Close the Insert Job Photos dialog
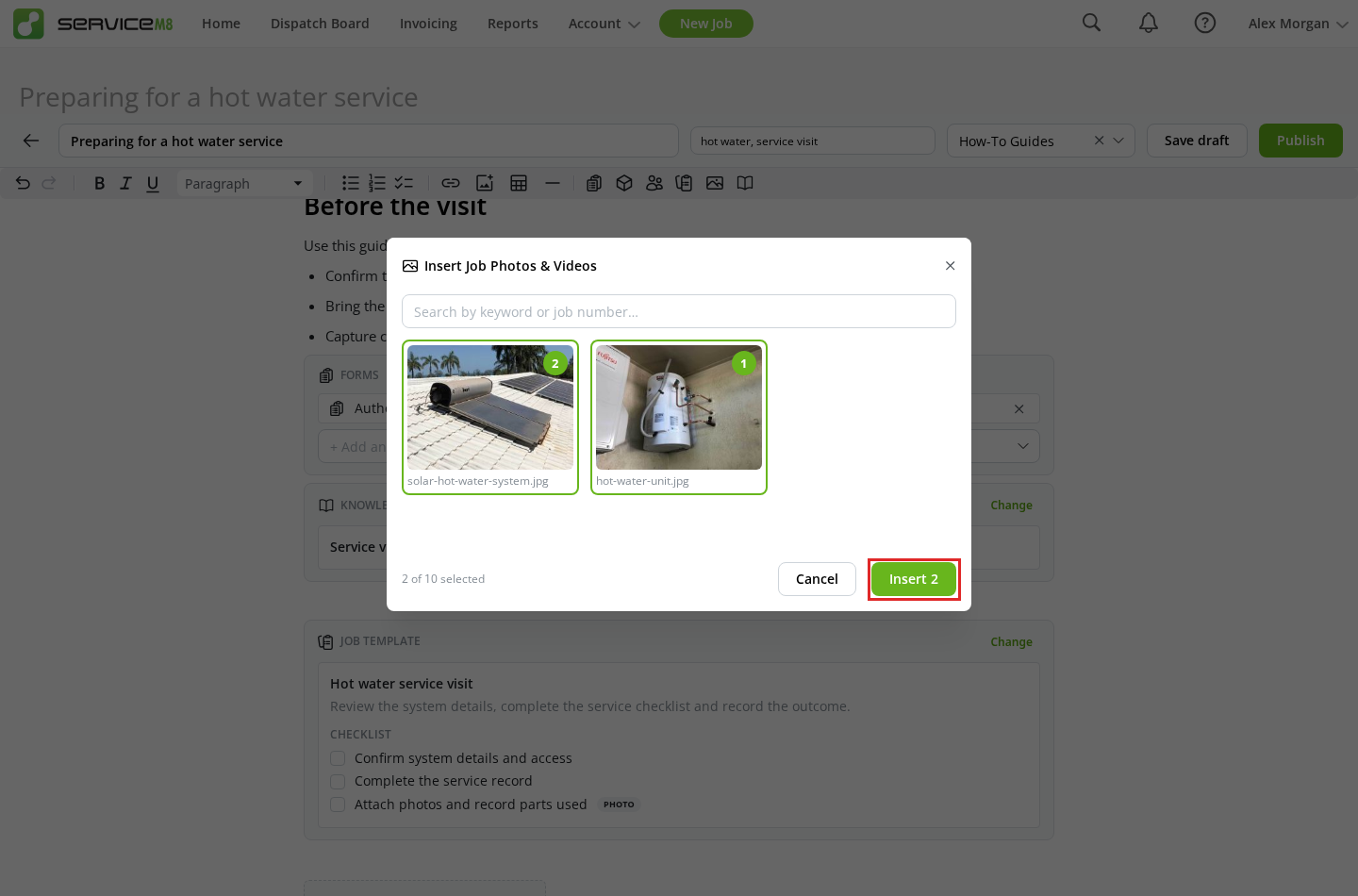This screenshot has height=896, width=1358. tap(950, 266)
